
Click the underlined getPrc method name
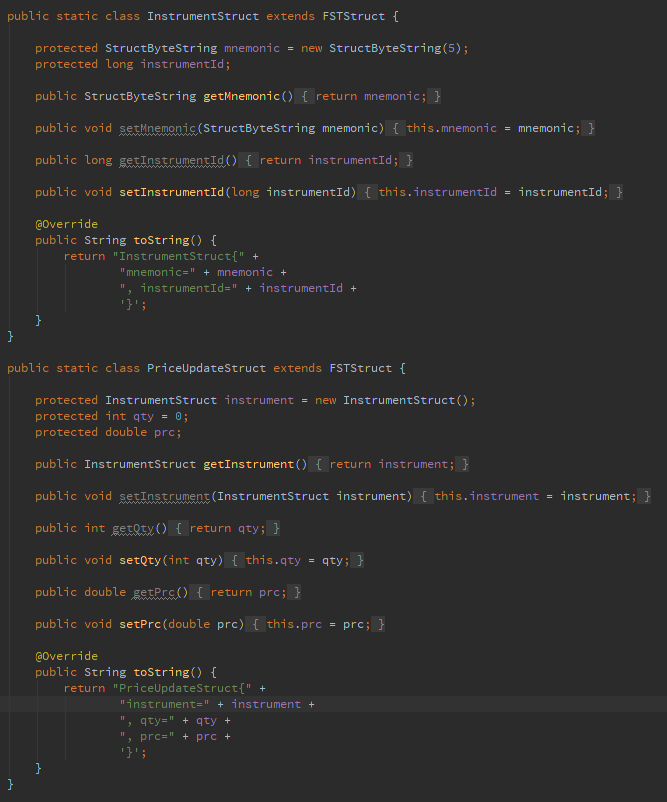tap(154, 593)
